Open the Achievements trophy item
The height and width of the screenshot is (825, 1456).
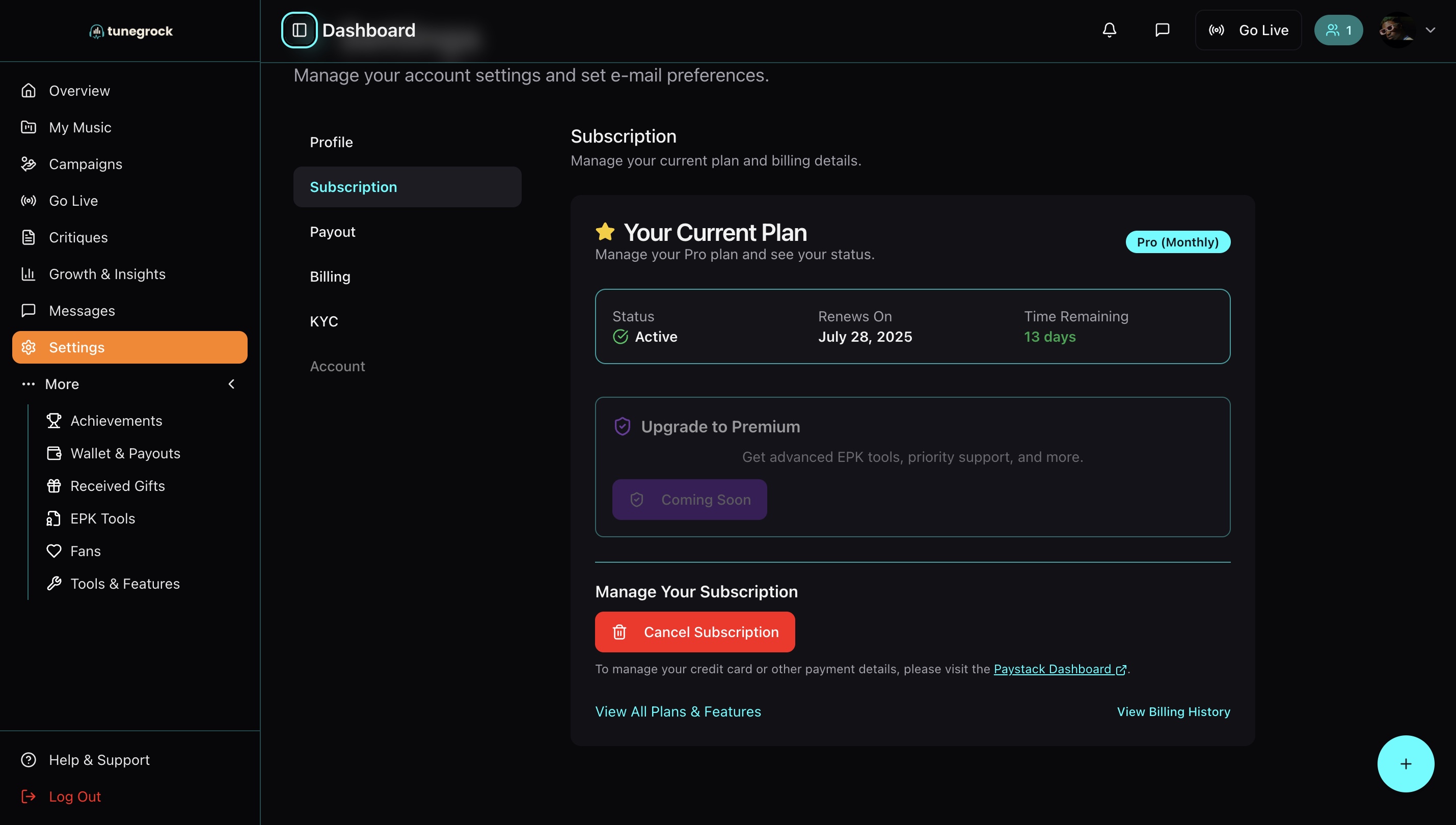coord(116,421)
